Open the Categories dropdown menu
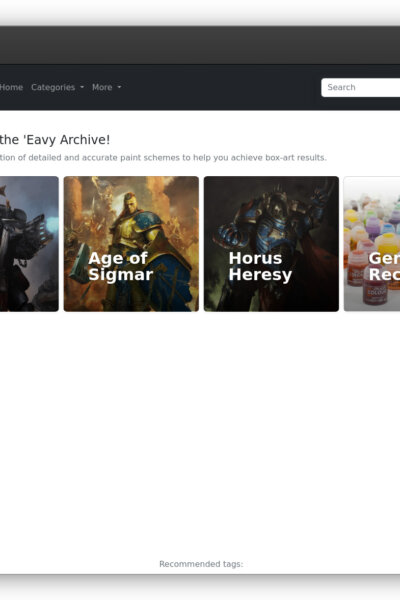 pos(57,87)
